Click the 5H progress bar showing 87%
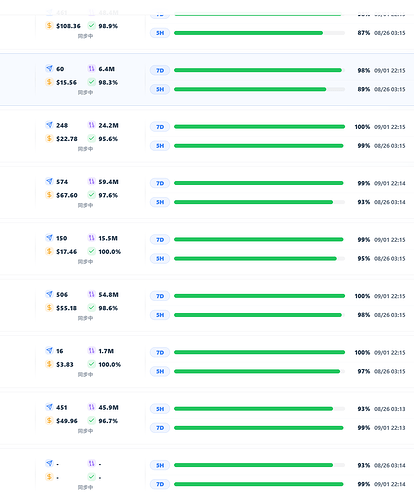Screen dimensions: 414x499 pyautogui.click(x=259, y=33)
